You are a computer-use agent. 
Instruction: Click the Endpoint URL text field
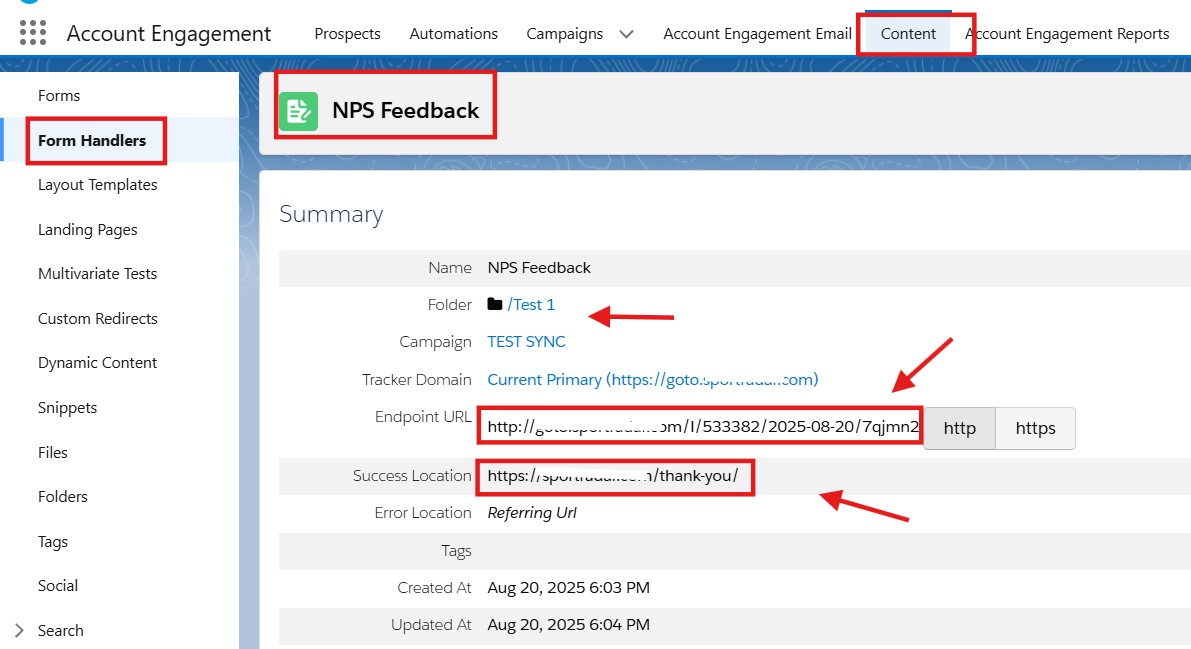[700, 428]
